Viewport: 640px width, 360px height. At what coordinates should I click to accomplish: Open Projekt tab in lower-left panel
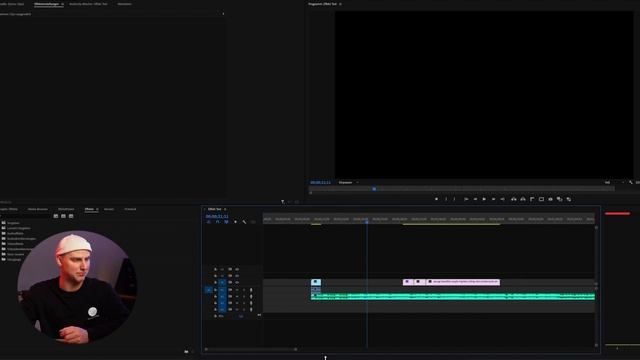(9, 209)
